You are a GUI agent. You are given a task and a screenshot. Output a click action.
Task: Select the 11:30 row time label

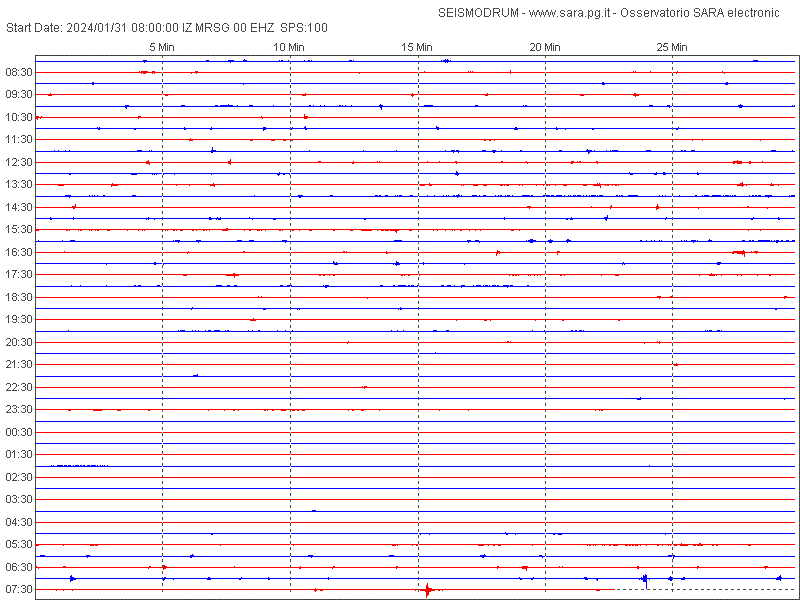tap(19, 139)
